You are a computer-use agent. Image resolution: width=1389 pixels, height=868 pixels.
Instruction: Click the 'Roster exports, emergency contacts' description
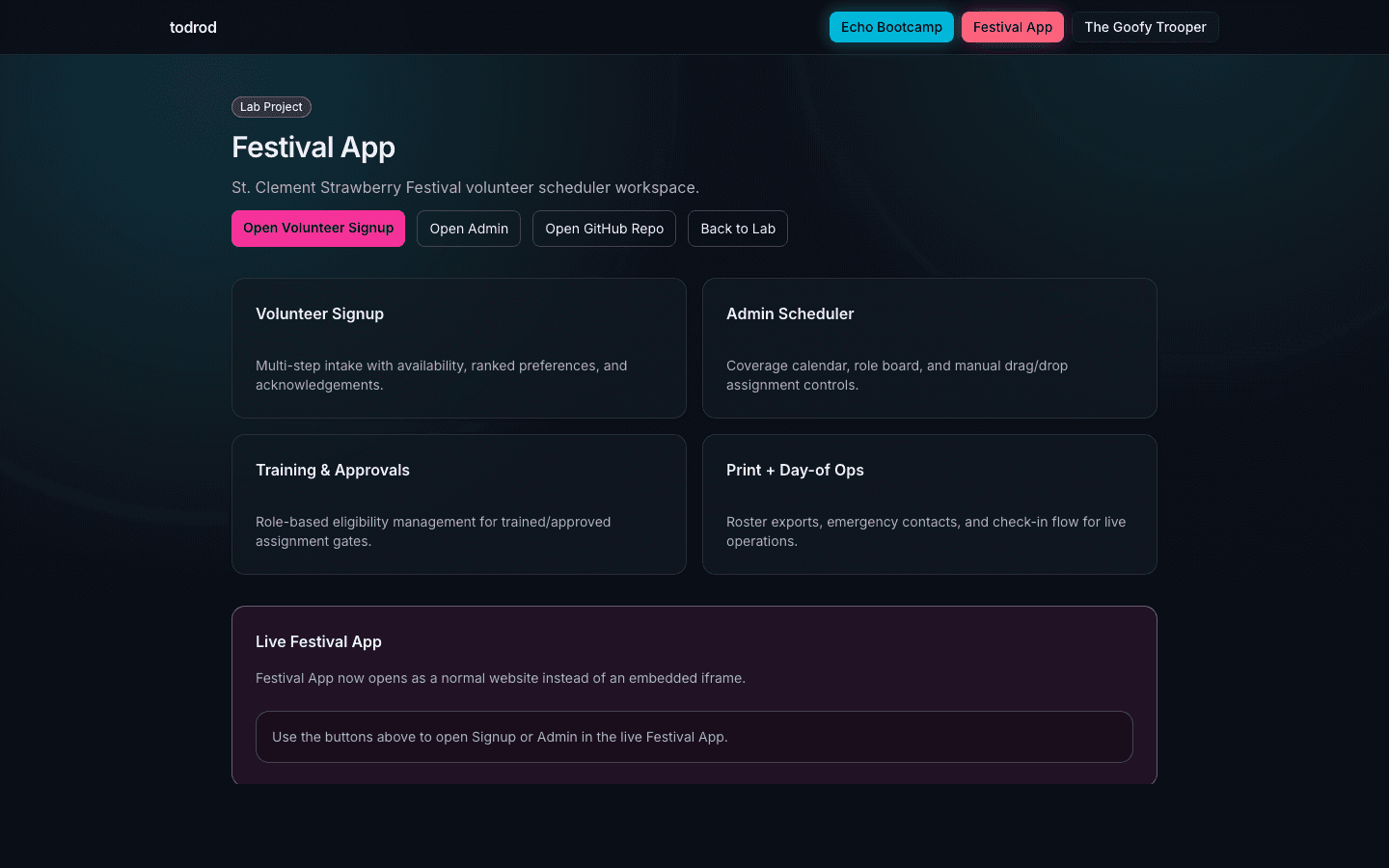[x=926, y=531]
